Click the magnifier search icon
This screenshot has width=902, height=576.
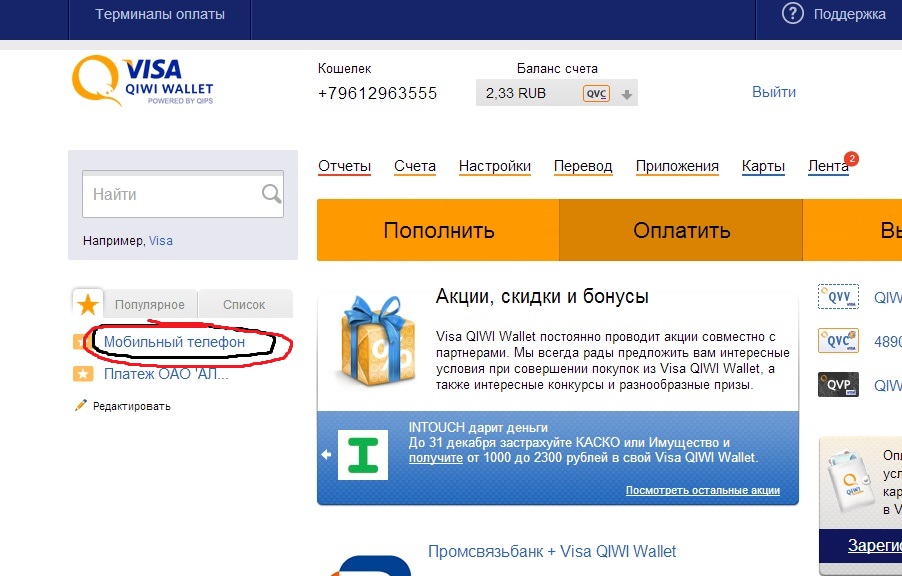click(271, 194)
